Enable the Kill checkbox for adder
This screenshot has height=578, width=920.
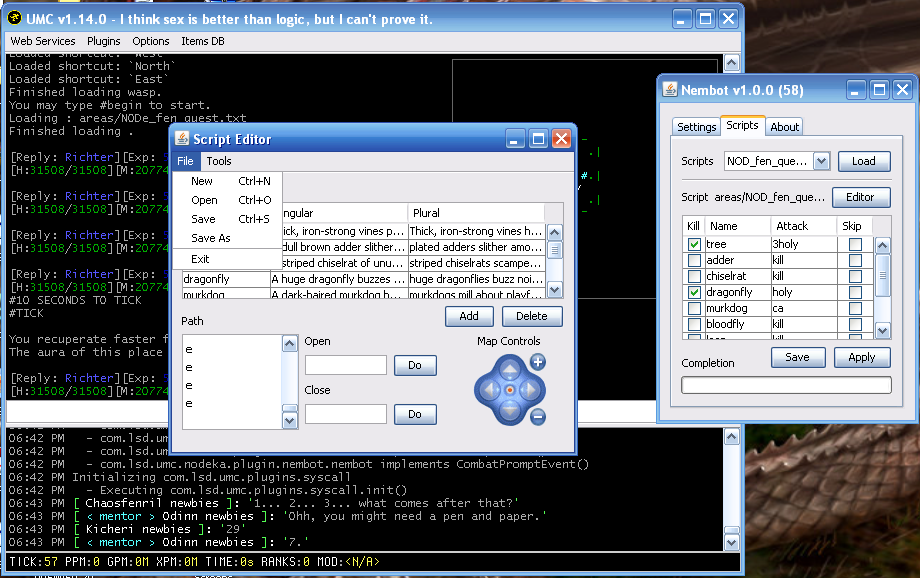pyautogui.click(x=694, y=260)
